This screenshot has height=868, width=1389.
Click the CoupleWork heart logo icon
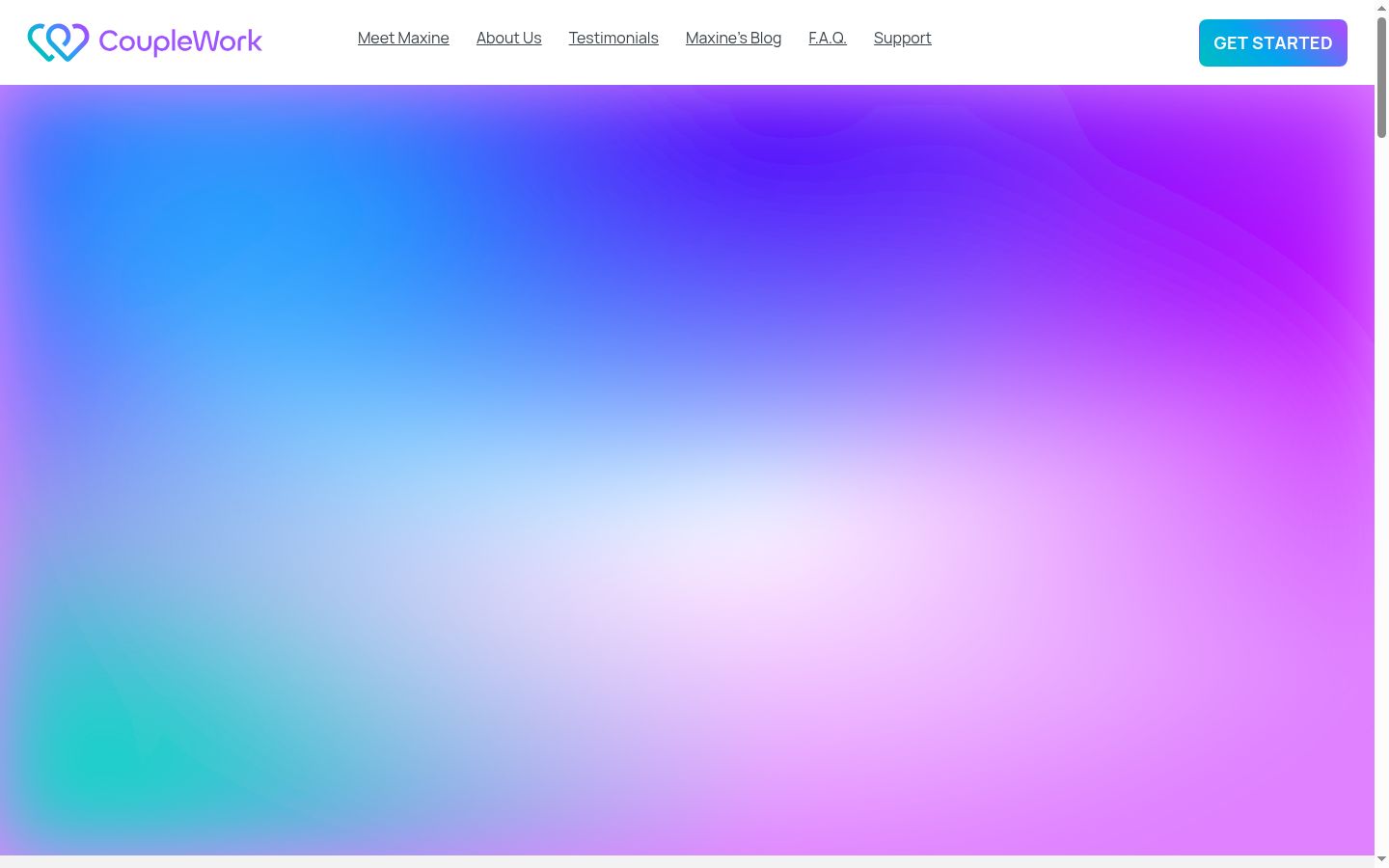(x=58, y=42)
